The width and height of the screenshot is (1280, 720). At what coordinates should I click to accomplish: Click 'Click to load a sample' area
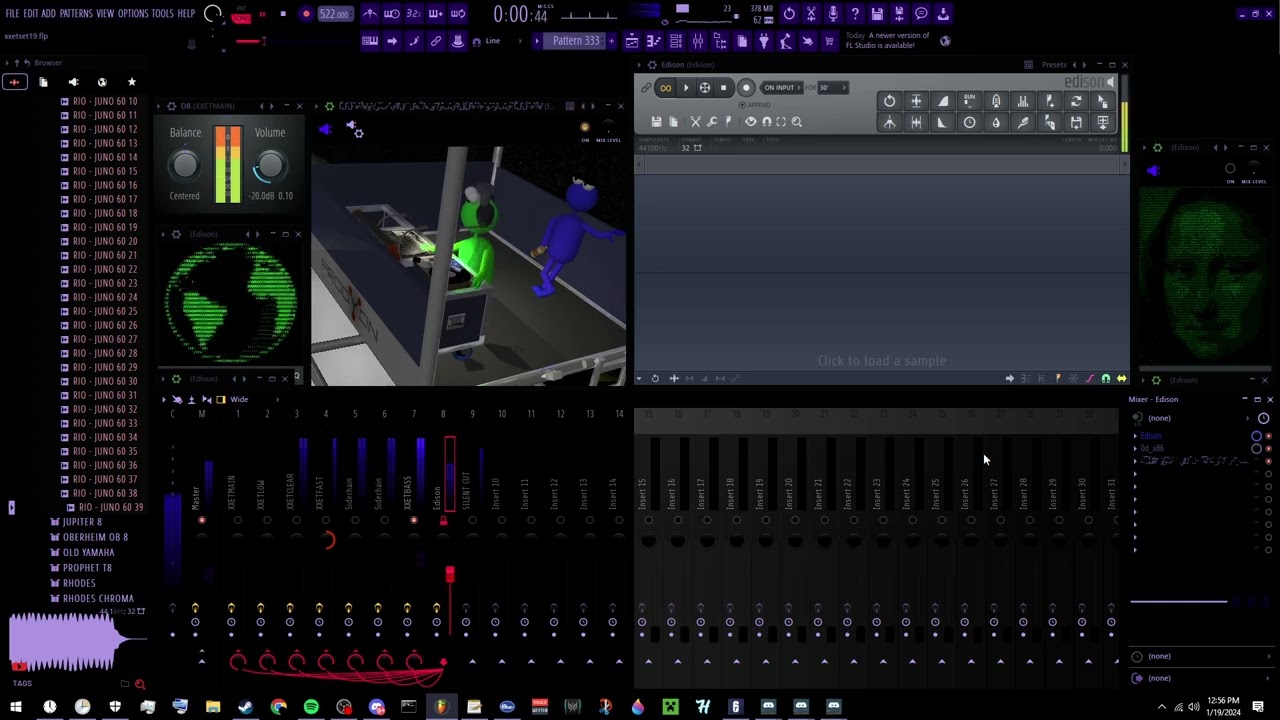[x=881, y=361]
